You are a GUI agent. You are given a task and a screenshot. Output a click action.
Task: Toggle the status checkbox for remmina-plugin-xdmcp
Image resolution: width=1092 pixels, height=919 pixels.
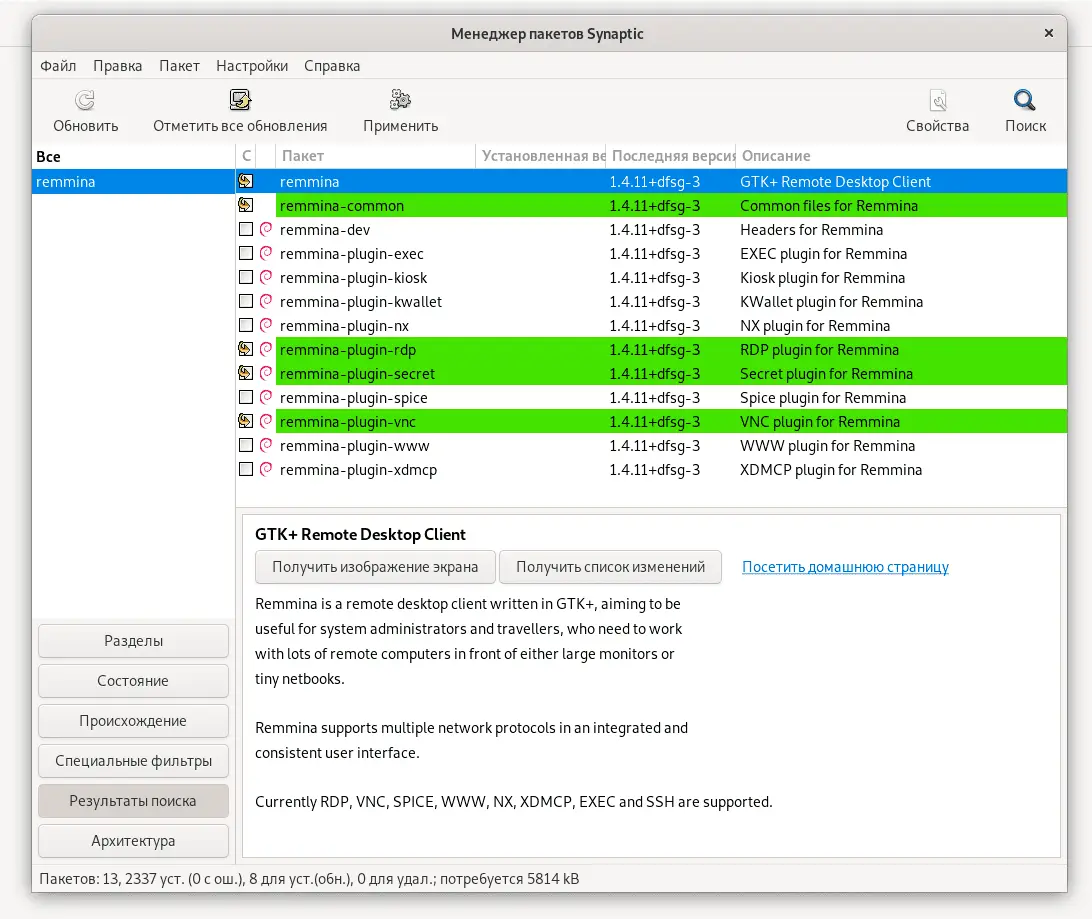[x=246, y=469]
